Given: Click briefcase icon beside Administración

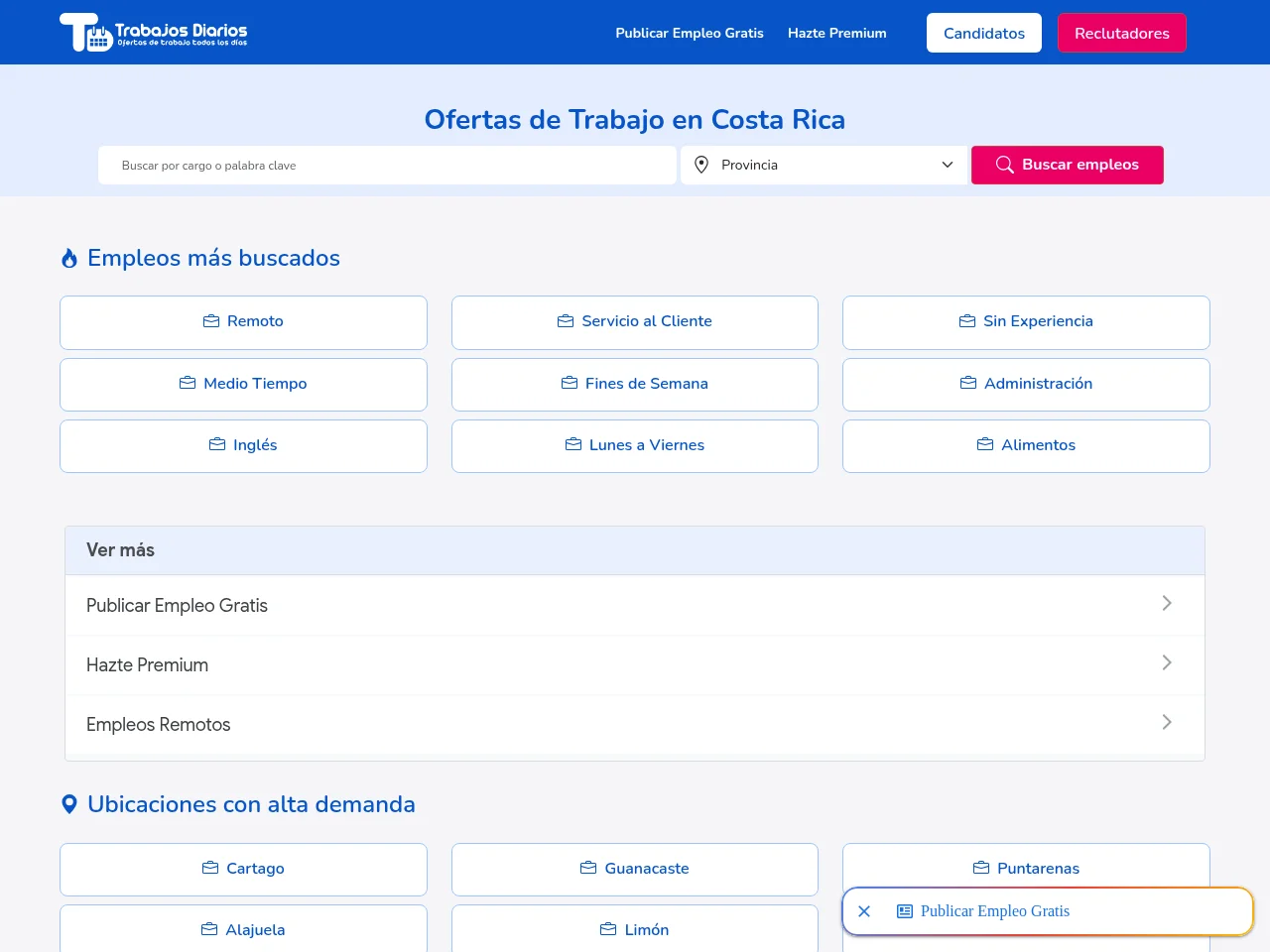Looking at the screenshot, I should click(968, 383).
